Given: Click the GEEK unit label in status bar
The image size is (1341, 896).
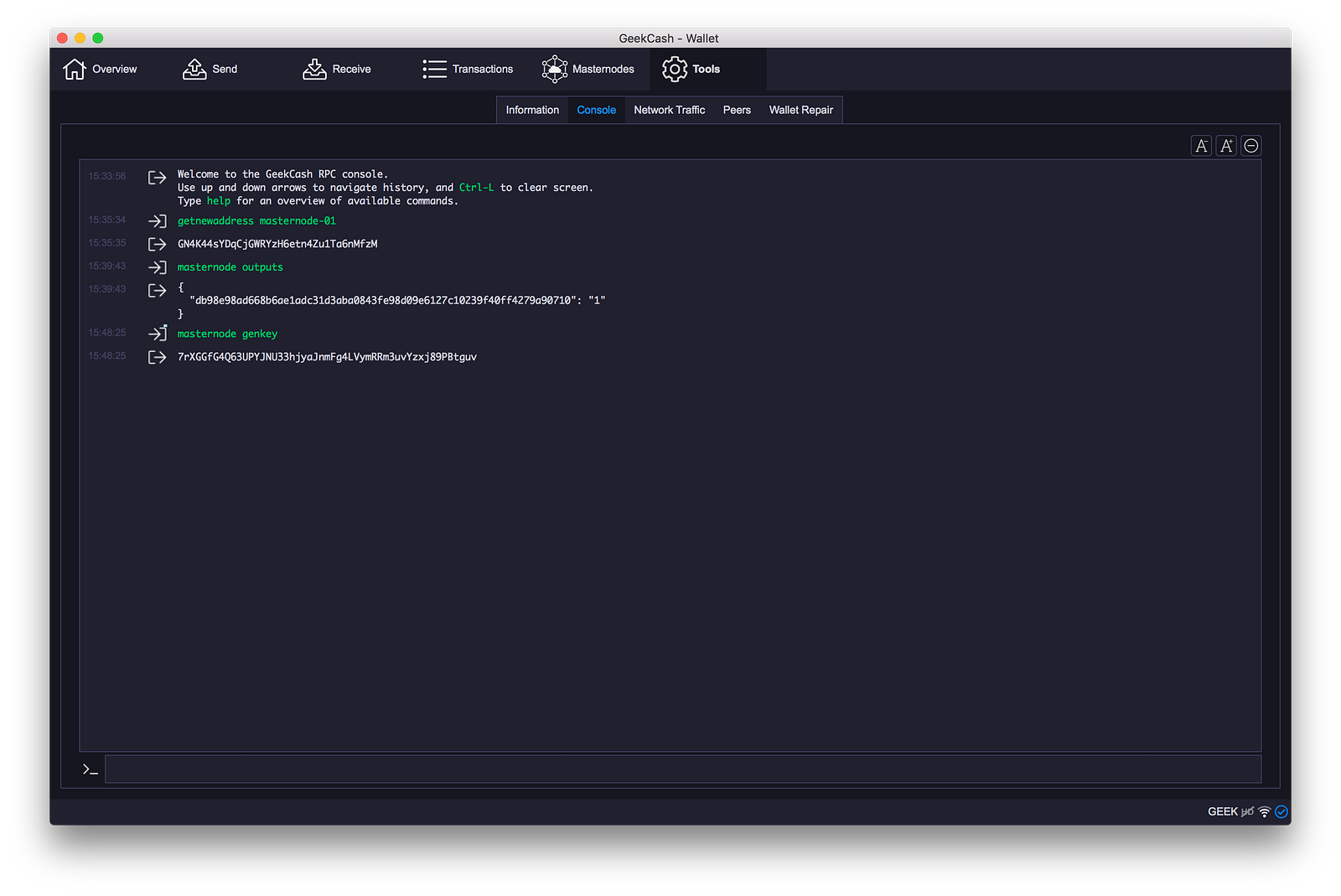Looking at the screenshot, I should point(1223,811).
